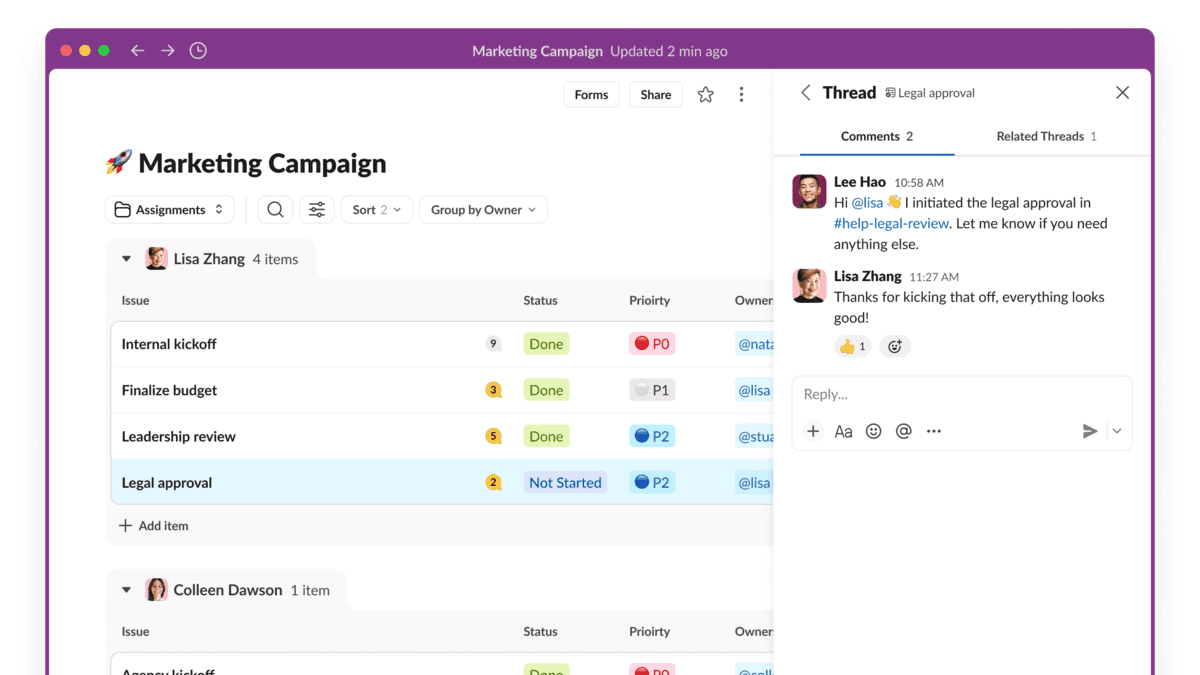
Task: Select the Legal approval issue
Action: 167,482
